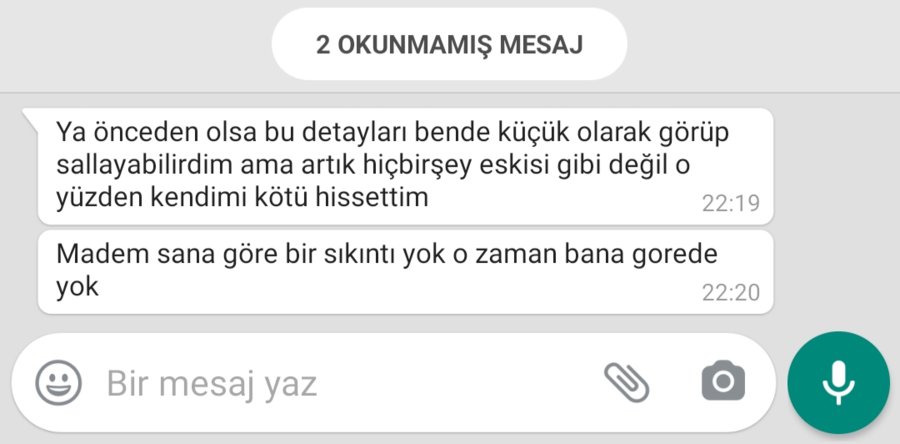Tap the paperclip attachment icon

click(x=626, y=382)
